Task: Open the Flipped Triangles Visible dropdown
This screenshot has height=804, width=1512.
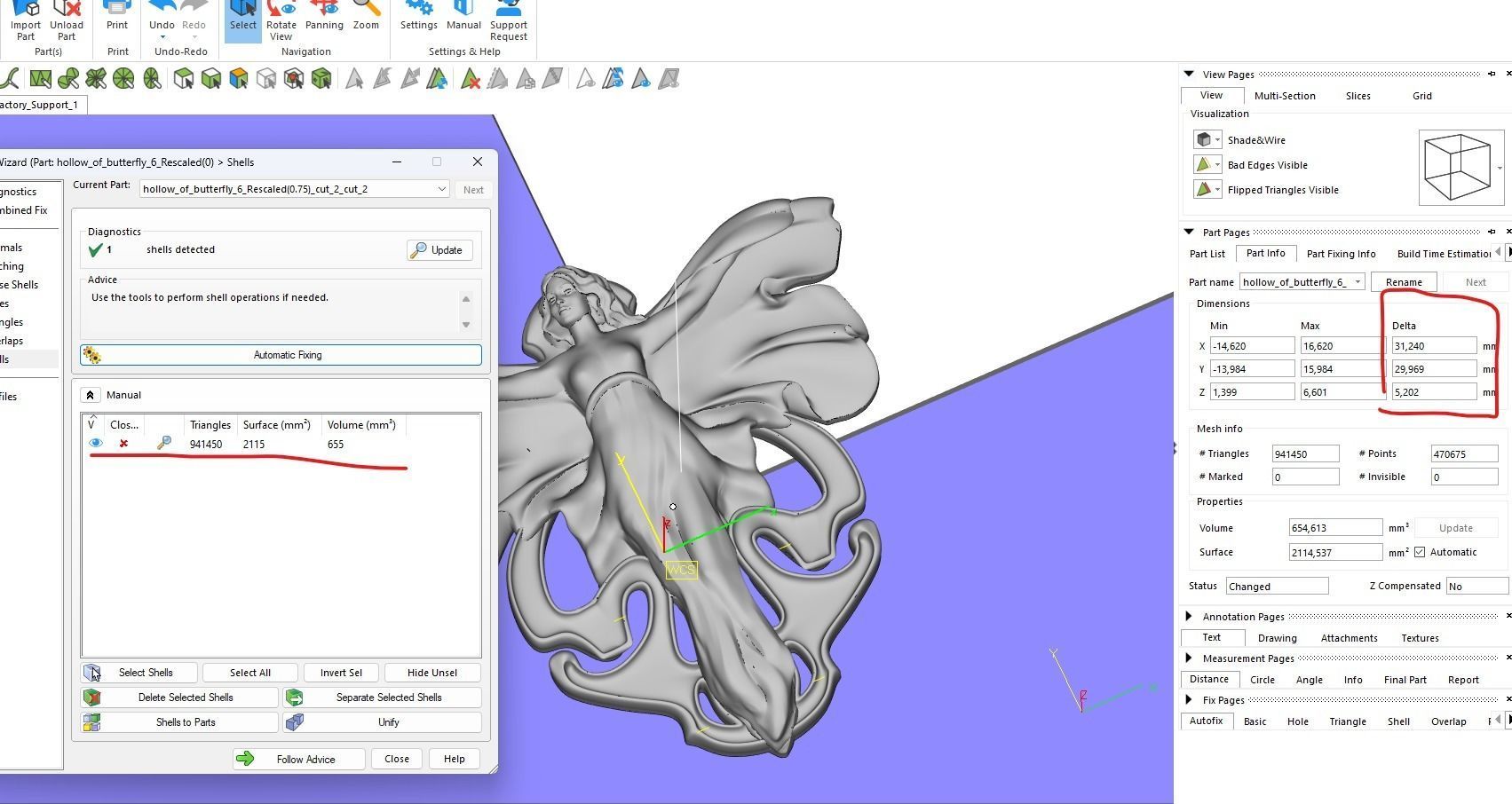Action: click(1217, 190)
